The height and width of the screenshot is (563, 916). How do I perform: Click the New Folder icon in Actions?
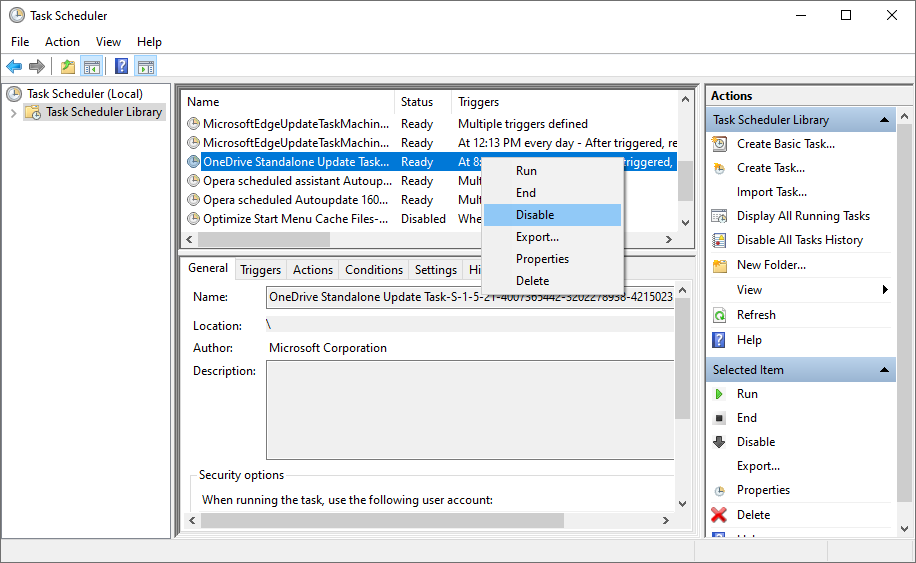coord(720,265)
